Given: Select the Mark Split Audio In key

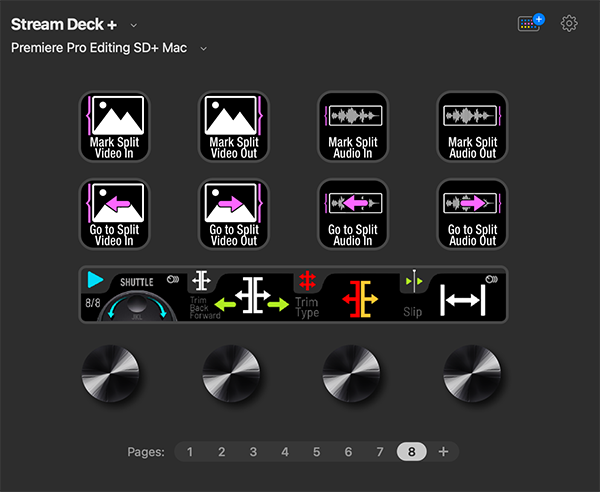Looking at the screenshot, I should click(x=353, y=127).
